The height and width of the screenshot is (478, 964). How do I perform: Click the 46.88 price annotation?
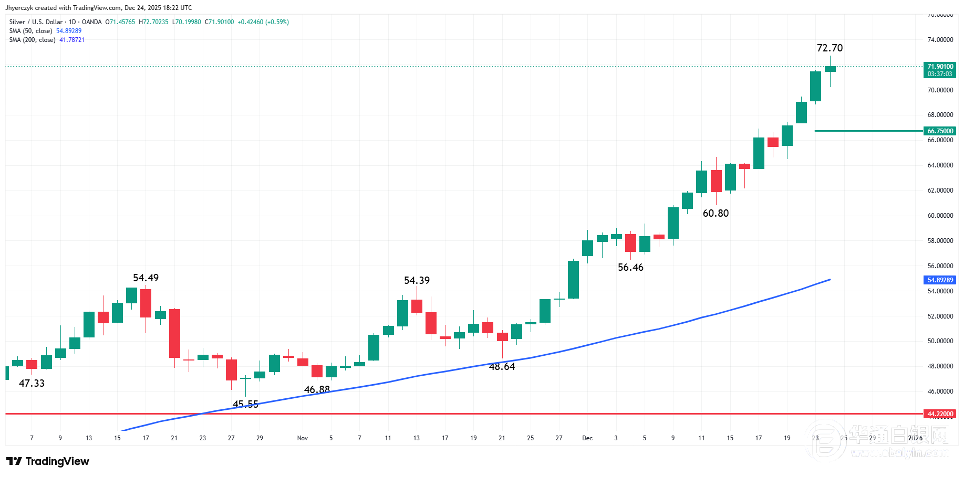317,389
